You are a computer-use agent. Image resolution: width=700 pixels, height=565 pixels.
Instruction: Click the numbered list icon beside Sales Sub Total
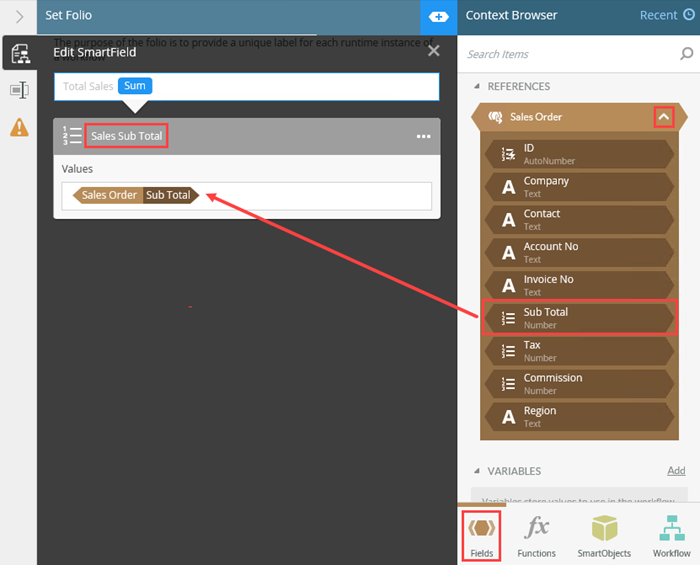72,136
